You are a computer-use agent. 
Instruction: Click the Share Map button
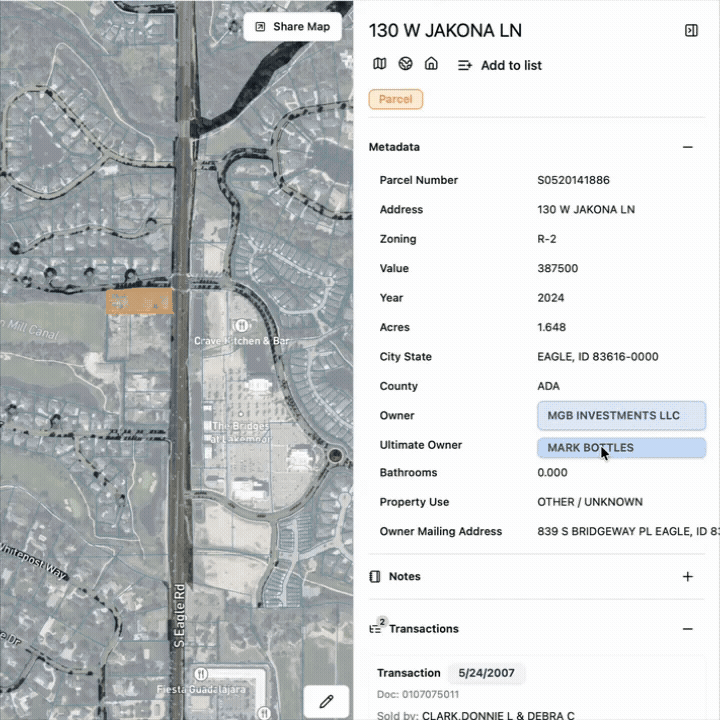293,27
